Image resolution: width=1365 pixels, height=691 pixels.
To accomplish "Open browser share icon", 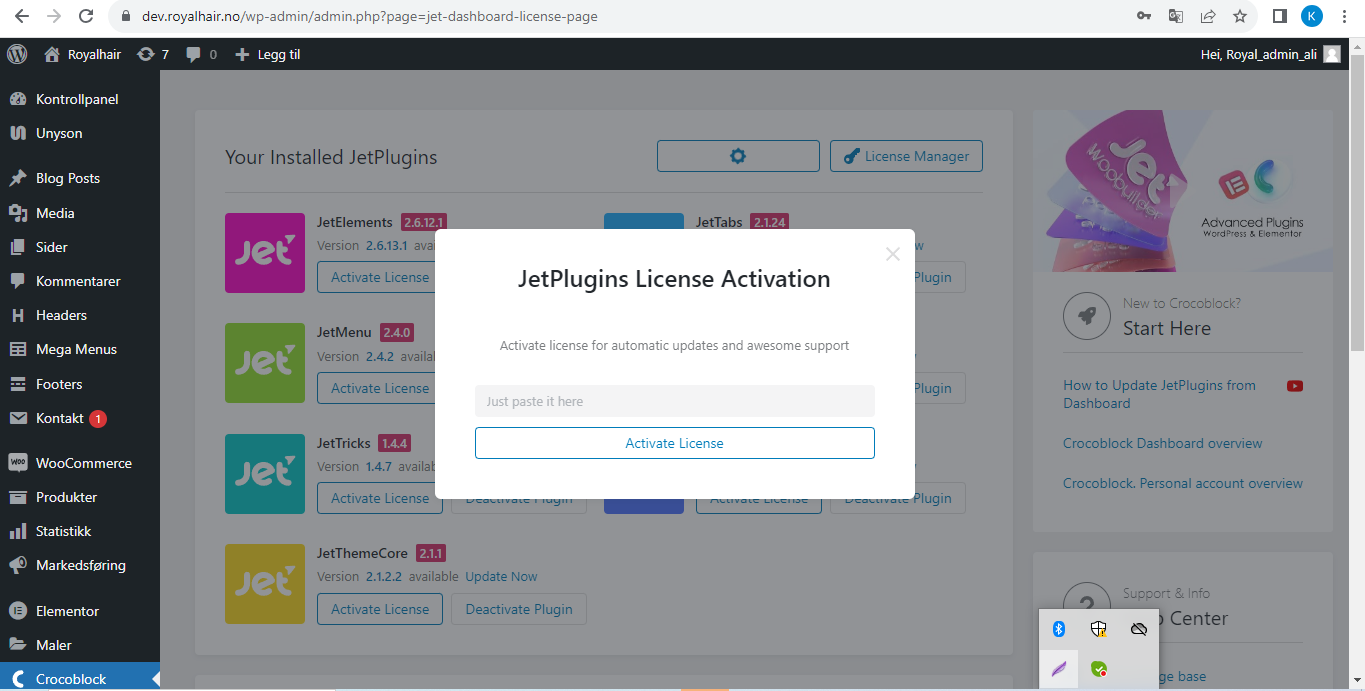I will click(x=1208, y=16).
